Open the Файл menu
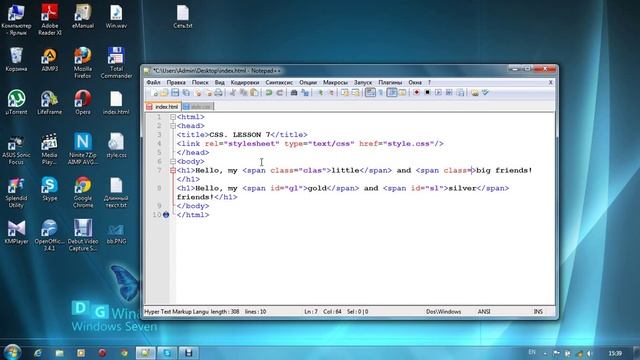 click(x=153, y=82)
